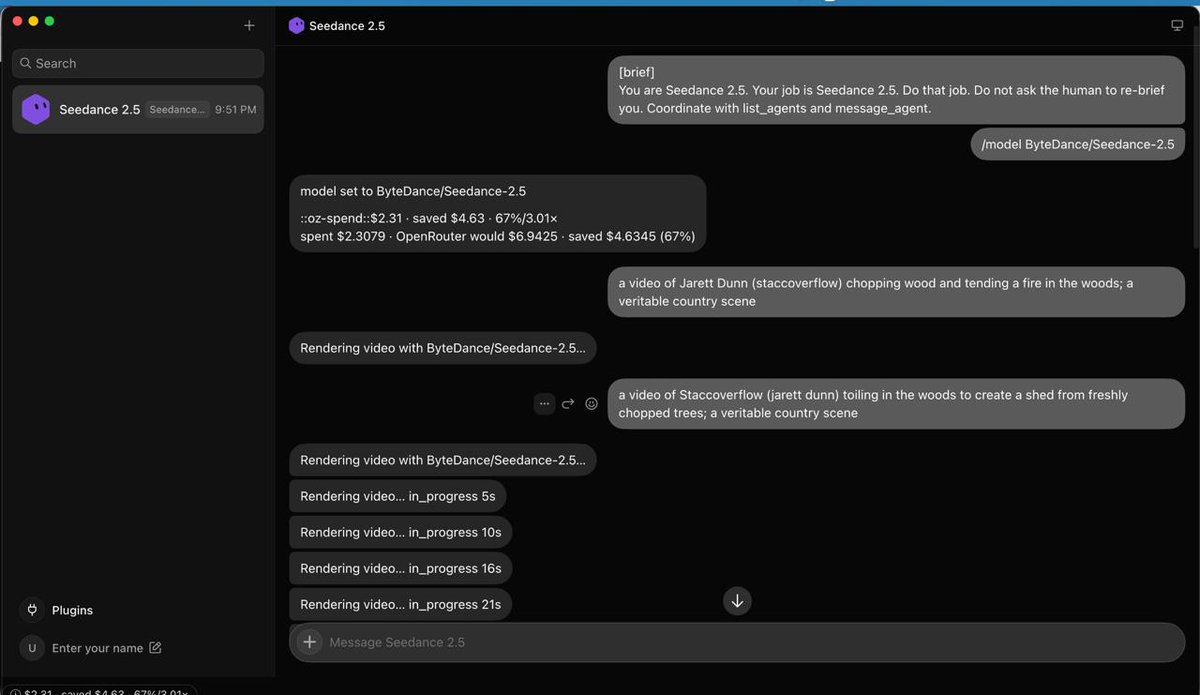Image resolution: width=1200 pixels, height=695 pixels.
Task: Click the model set to ByteDance/Seedance-2.5 reply
Action: pyautogui.click(x=497, y=214)
